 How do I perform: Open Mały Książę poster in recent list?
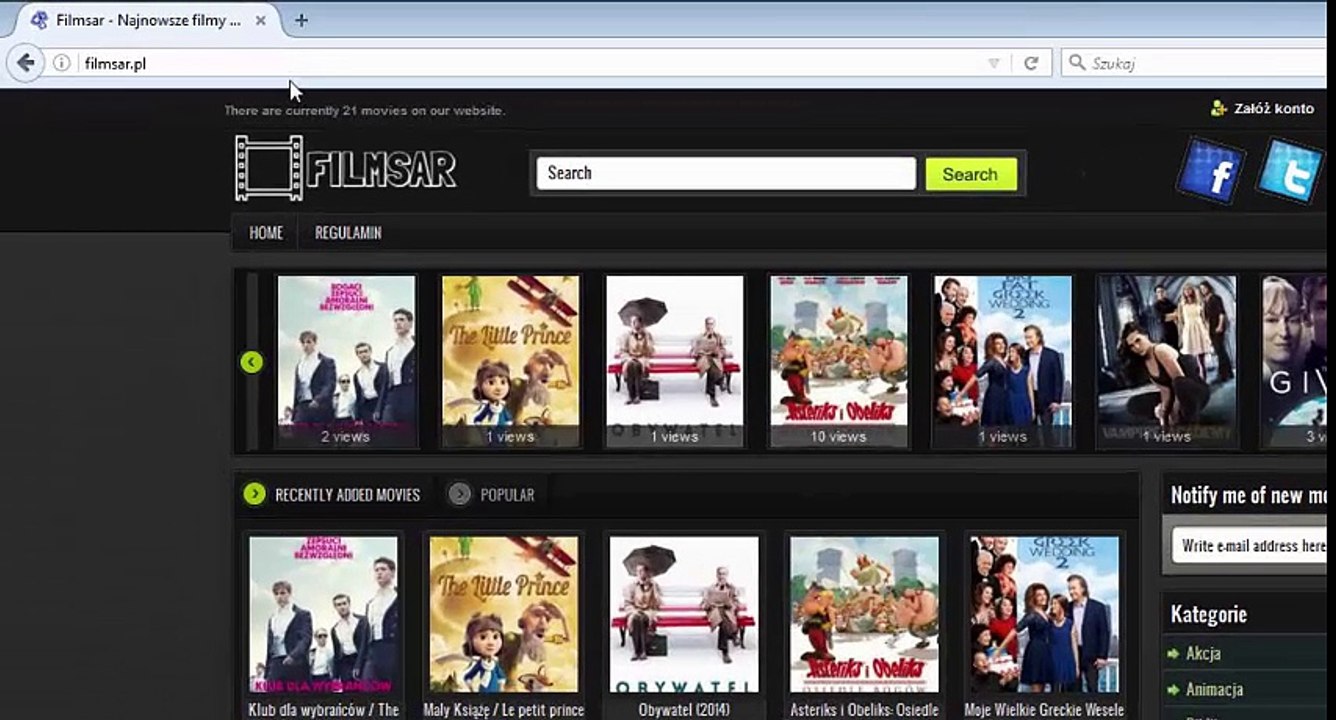pyautogui.click(x=504, y=615)
